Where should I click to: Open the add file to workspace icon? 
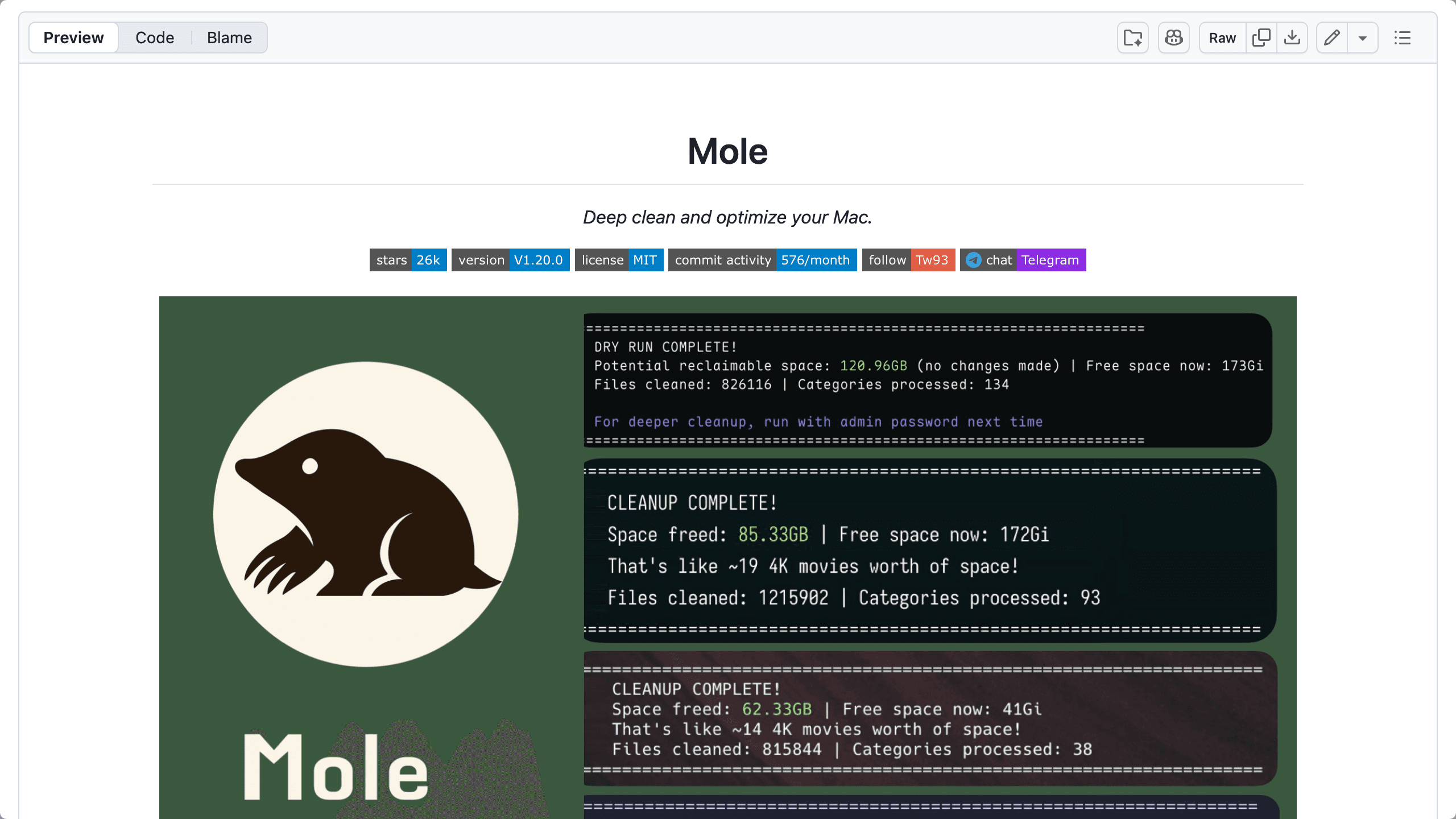(1132, 37)
